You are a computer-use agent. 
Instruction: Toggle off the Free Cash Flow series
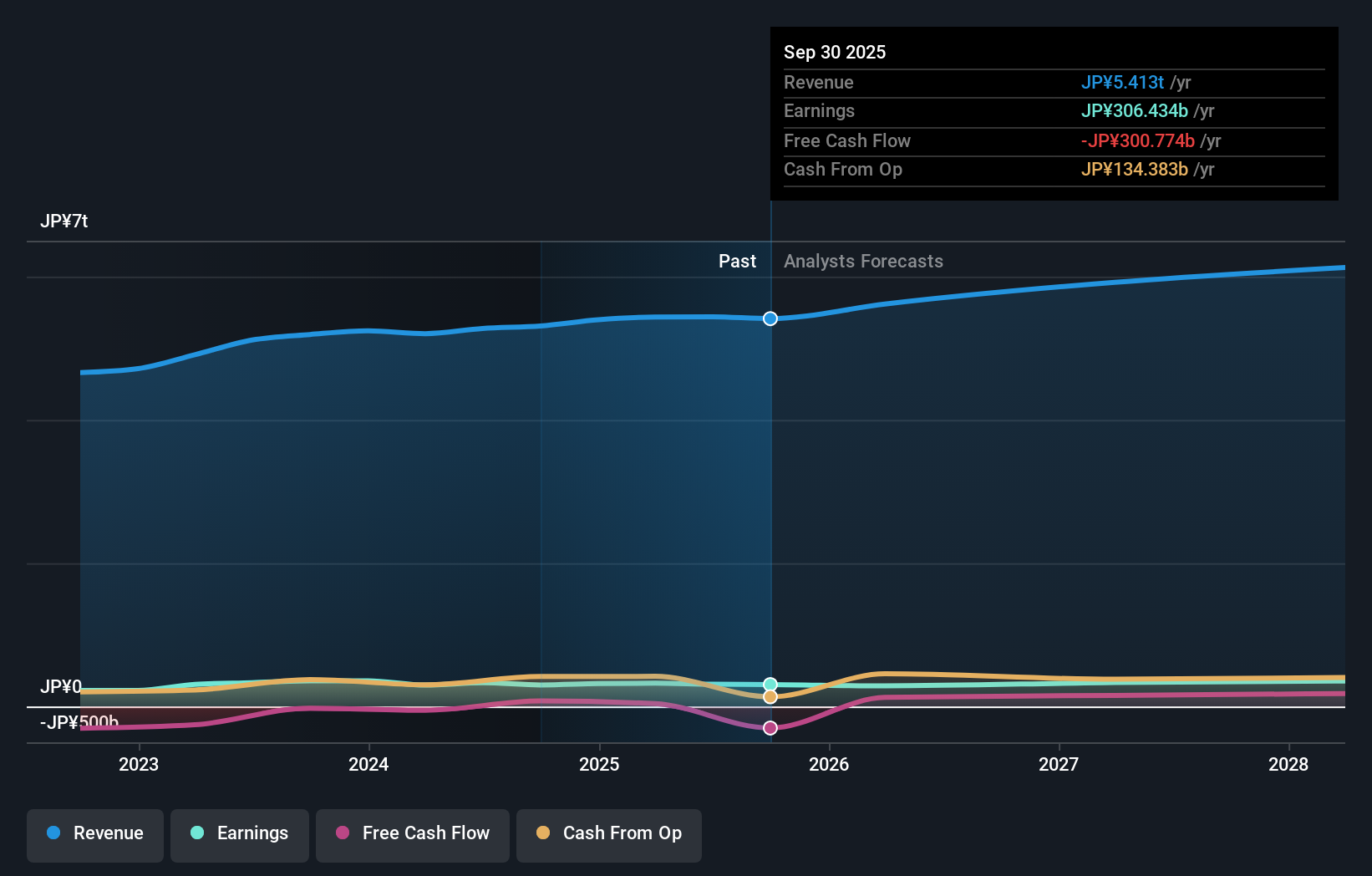pyautogui.click(x=413, y=833)
